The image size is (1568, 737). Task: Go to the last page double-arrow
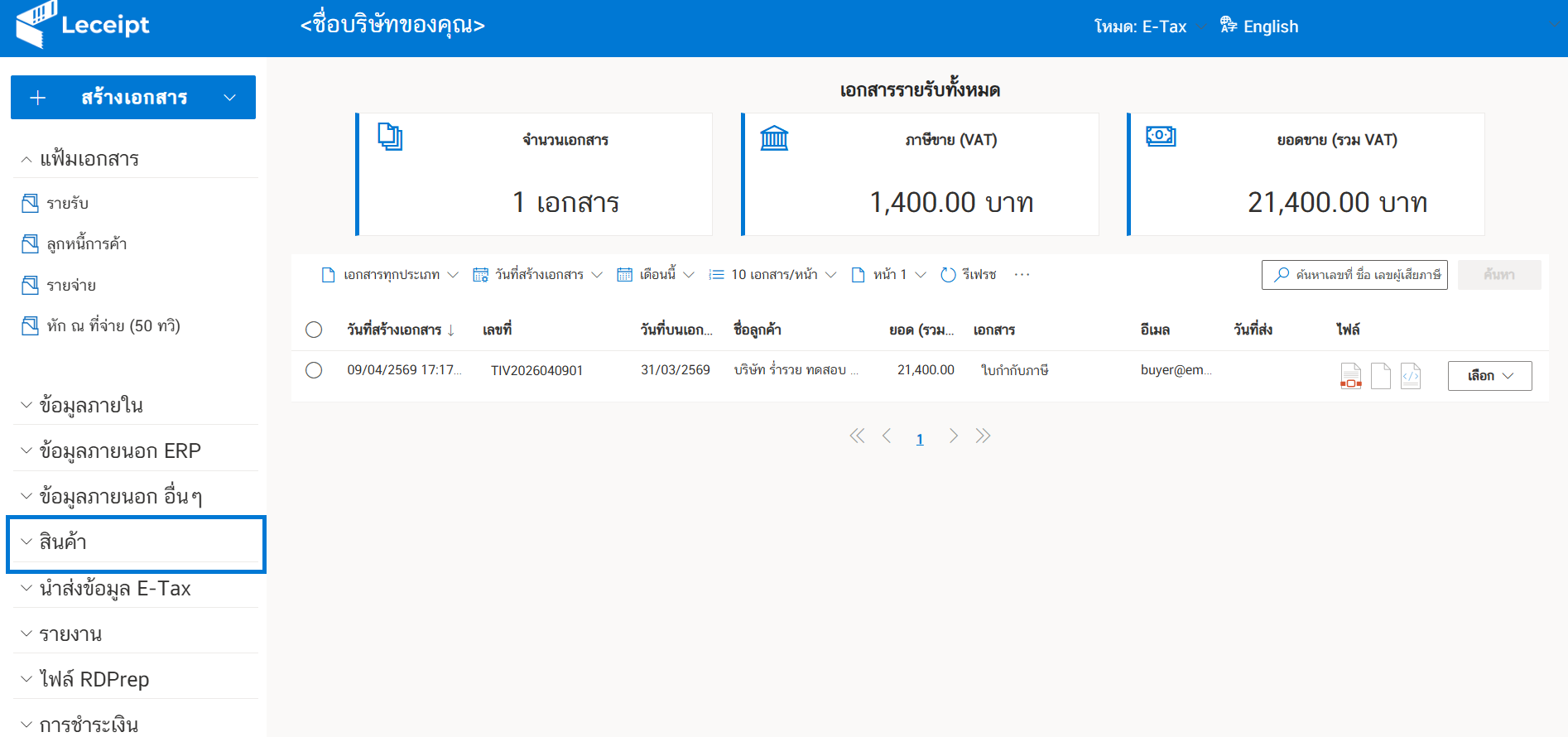click(983, 436)
